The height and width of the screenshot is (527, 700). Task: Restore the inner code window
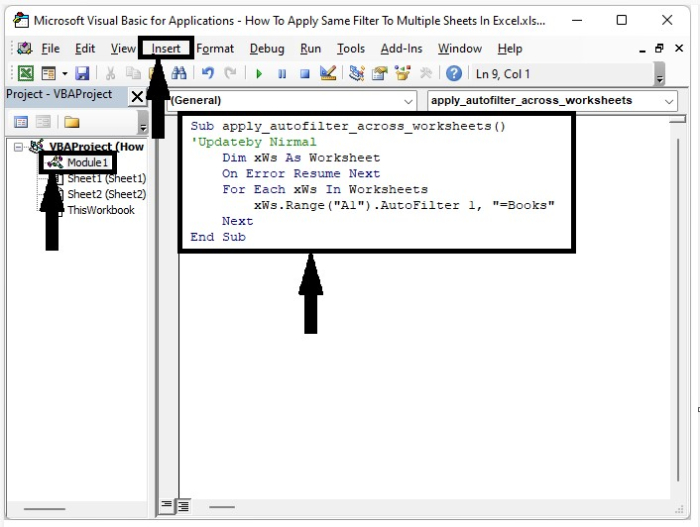[x=659, y=48]
